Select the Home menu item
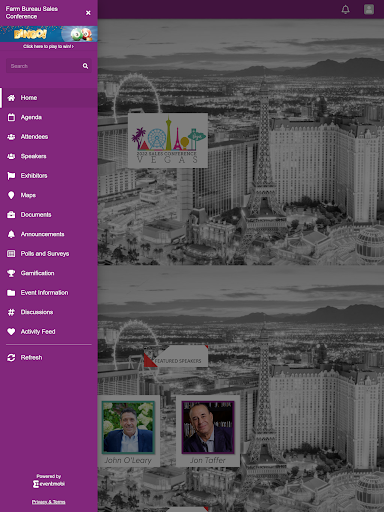Image resolution: width=384 pixels, height=512 pixels. pyautogui.click(x=49, y=98)
